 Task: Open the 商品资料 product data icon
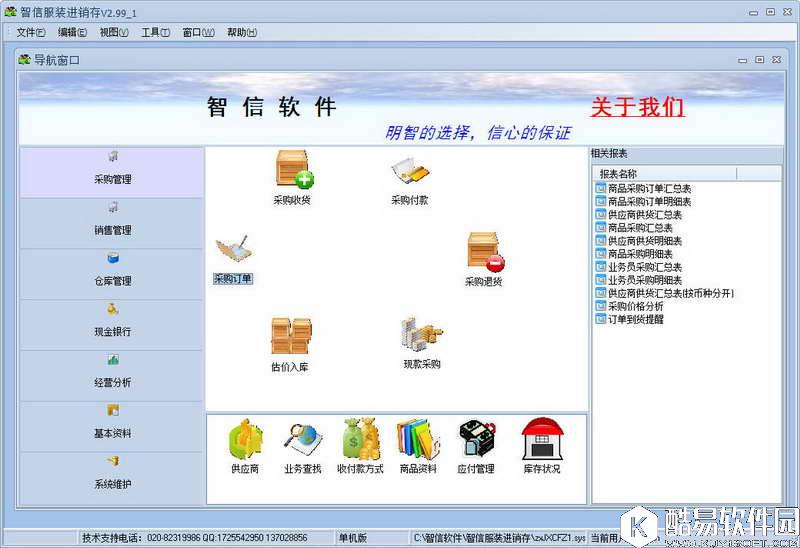(x=418, y=440)
